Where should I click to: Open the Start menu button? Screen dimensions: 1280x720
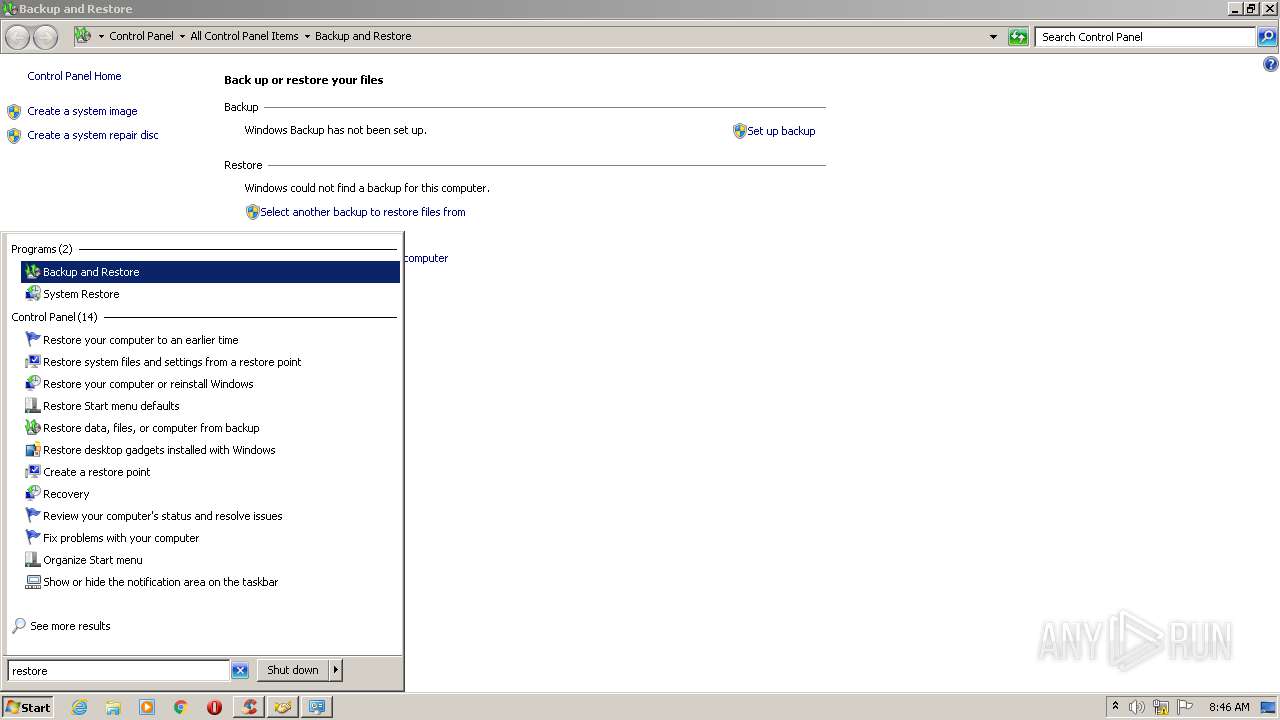pyautogui.click(x=28, y=707)
